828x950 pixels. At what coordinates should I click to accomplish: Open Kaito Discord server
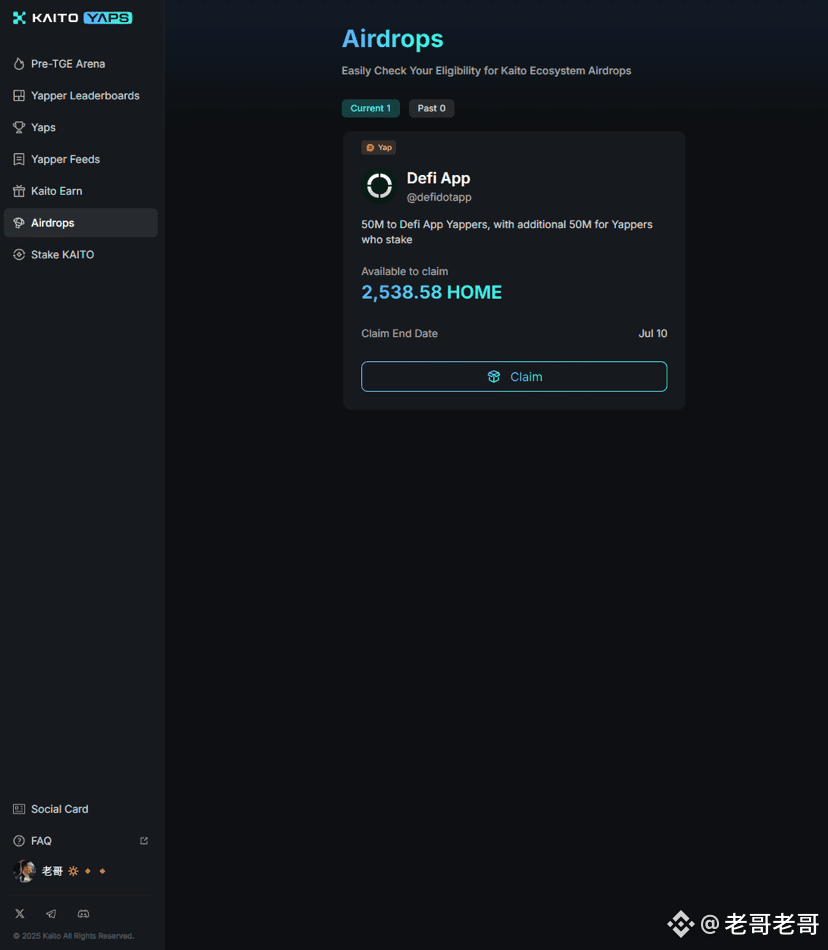84,914
